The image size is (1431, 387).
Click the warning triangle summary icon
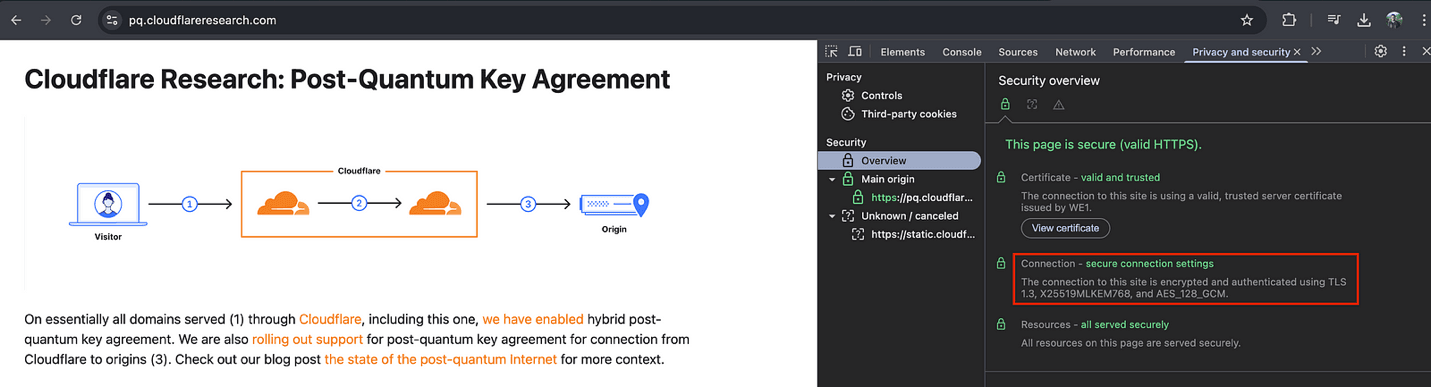[x=1059, y=104]
